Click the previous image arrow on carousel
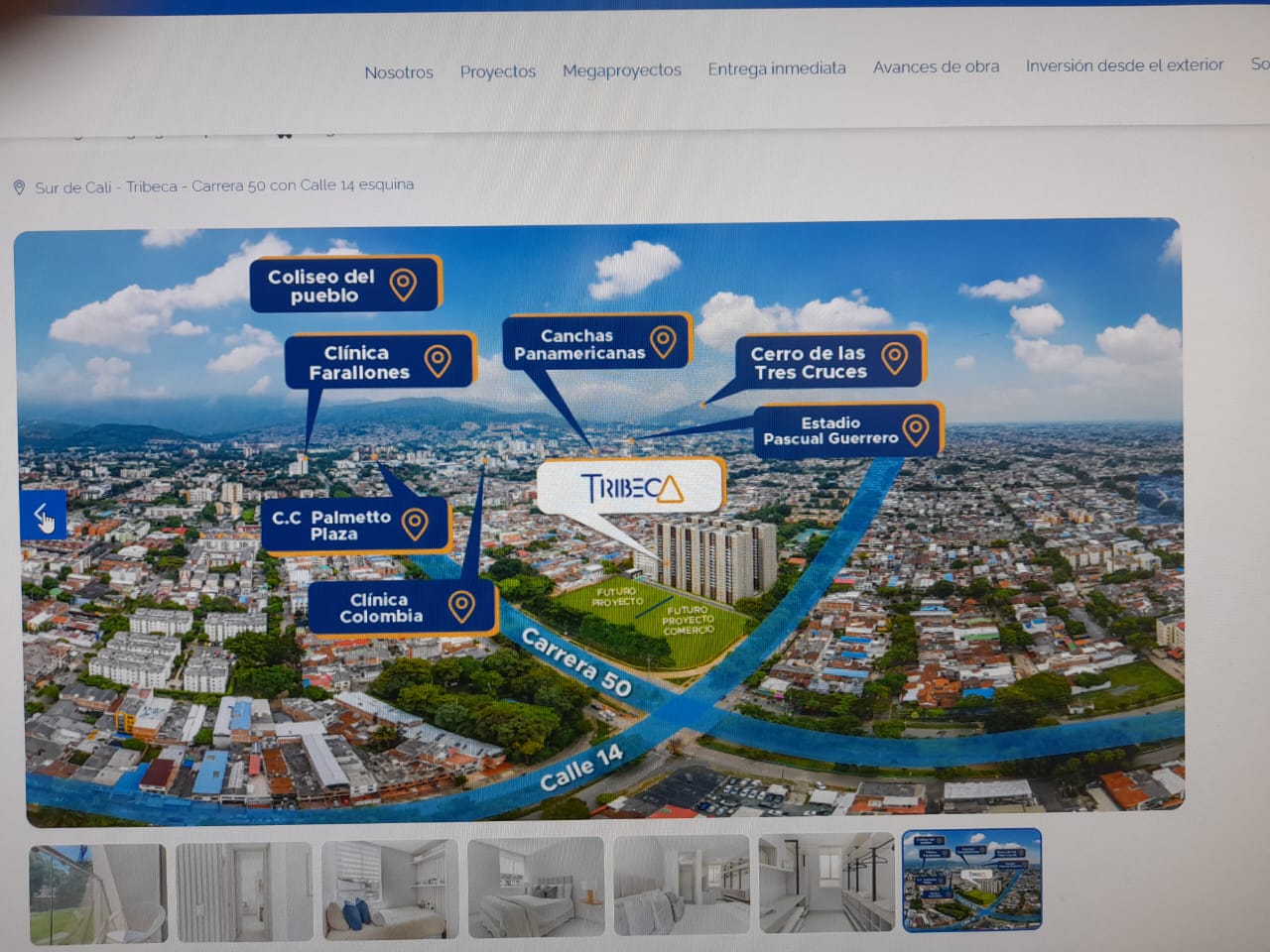The height and width of the screenshot is (952, 1270). [x=43, y=515]
